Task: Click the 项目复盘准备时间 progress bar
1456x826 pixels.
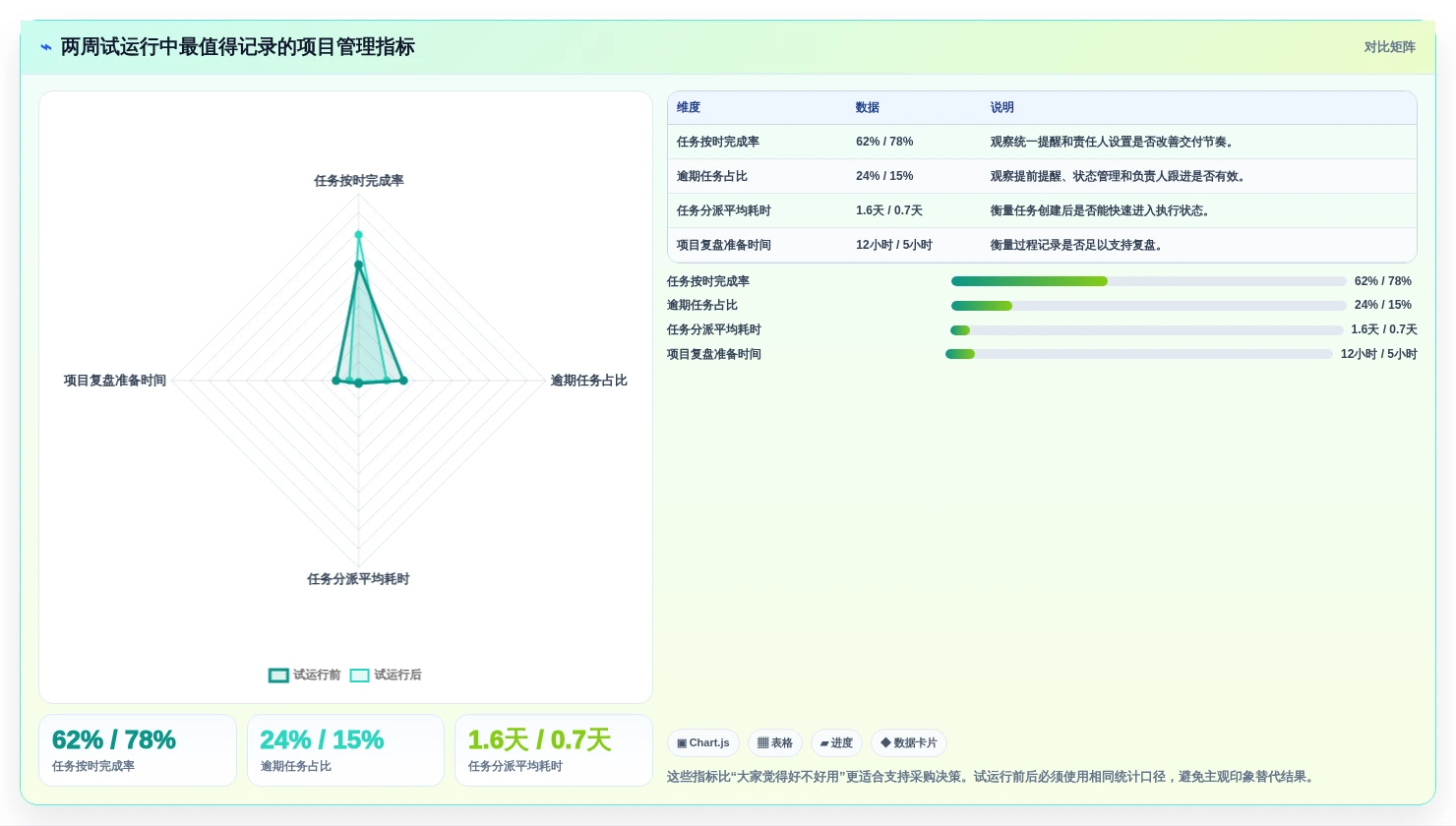Action: pos(1139,354)
